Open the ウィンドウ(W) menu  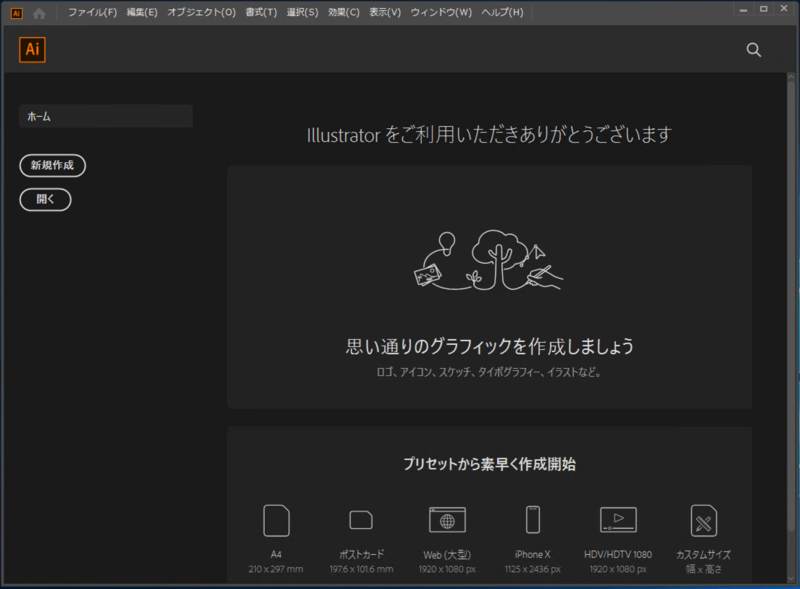coord(441,12)
